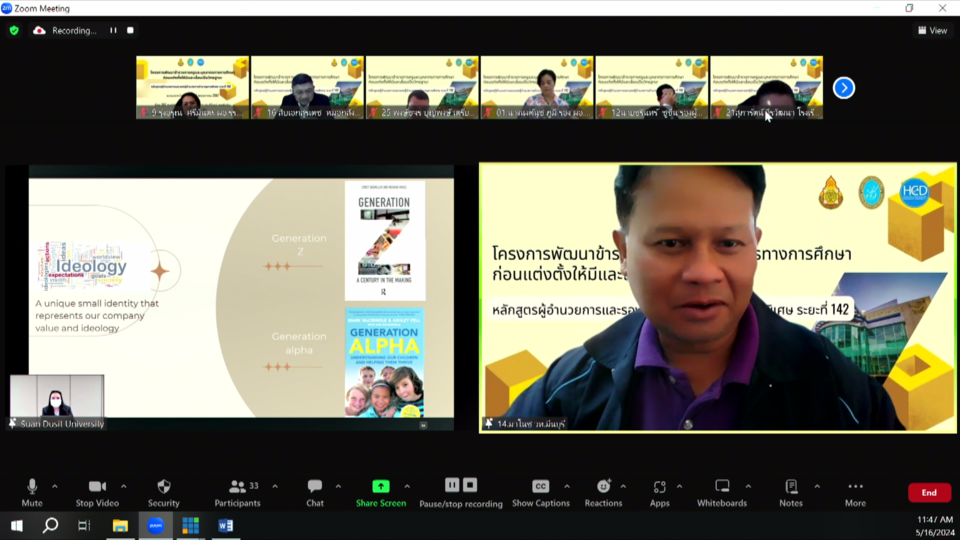Open the Chat panel
Image resolution: width=960 pixels, height=540 pixels.
315,493
